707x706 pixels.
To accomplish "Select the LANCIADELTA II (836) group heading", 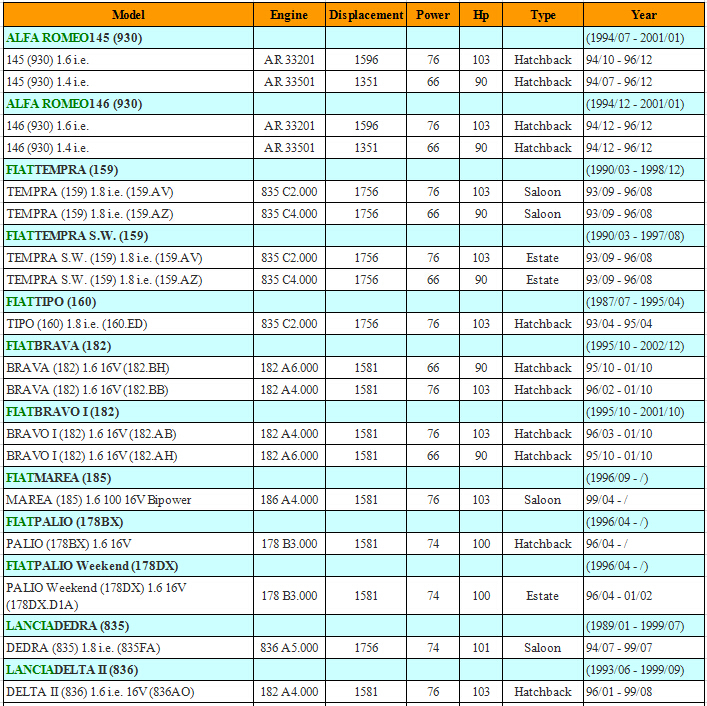I will coord(72,669).
